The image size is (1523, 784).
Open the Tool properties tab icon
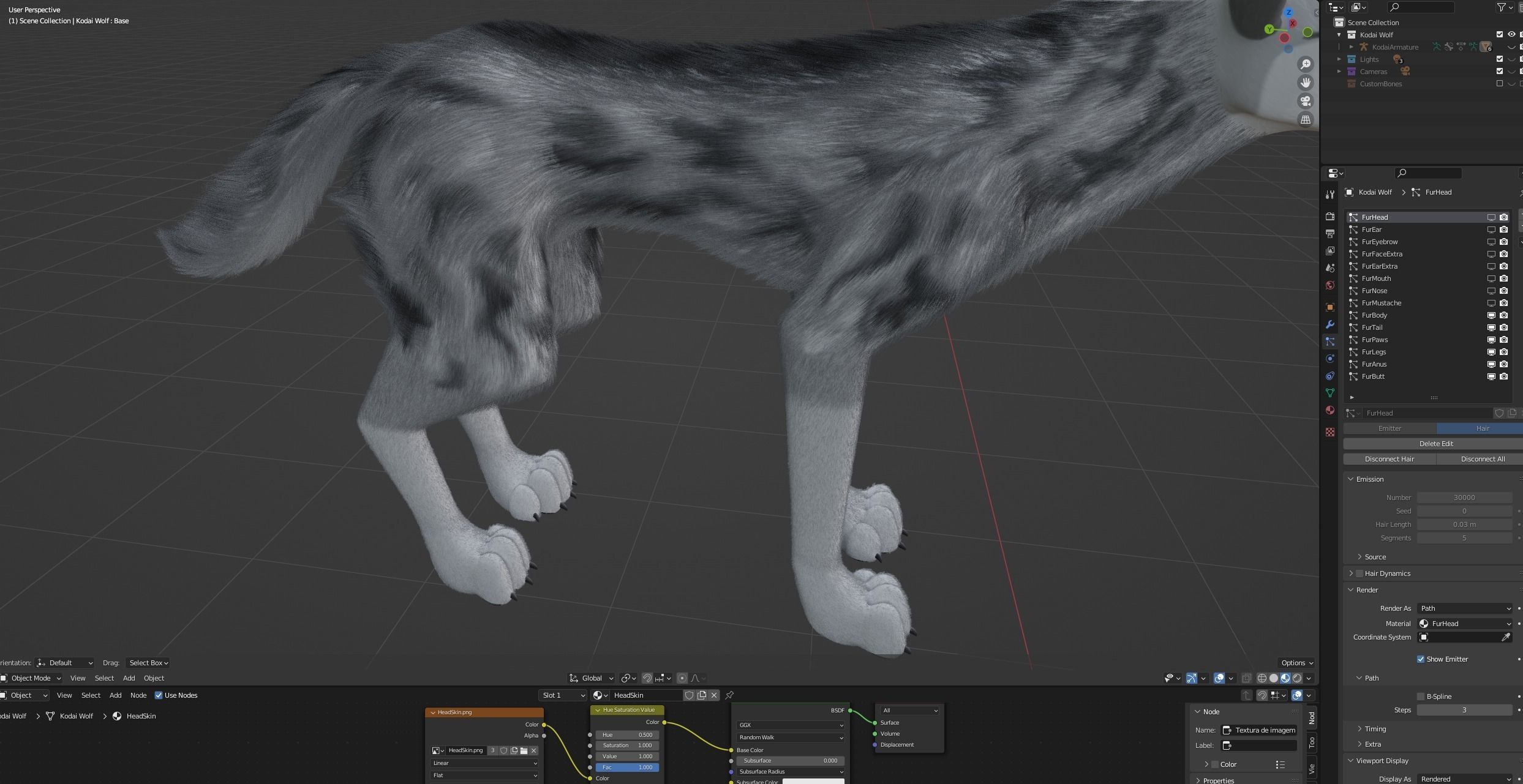click(x=1329, y=195)
